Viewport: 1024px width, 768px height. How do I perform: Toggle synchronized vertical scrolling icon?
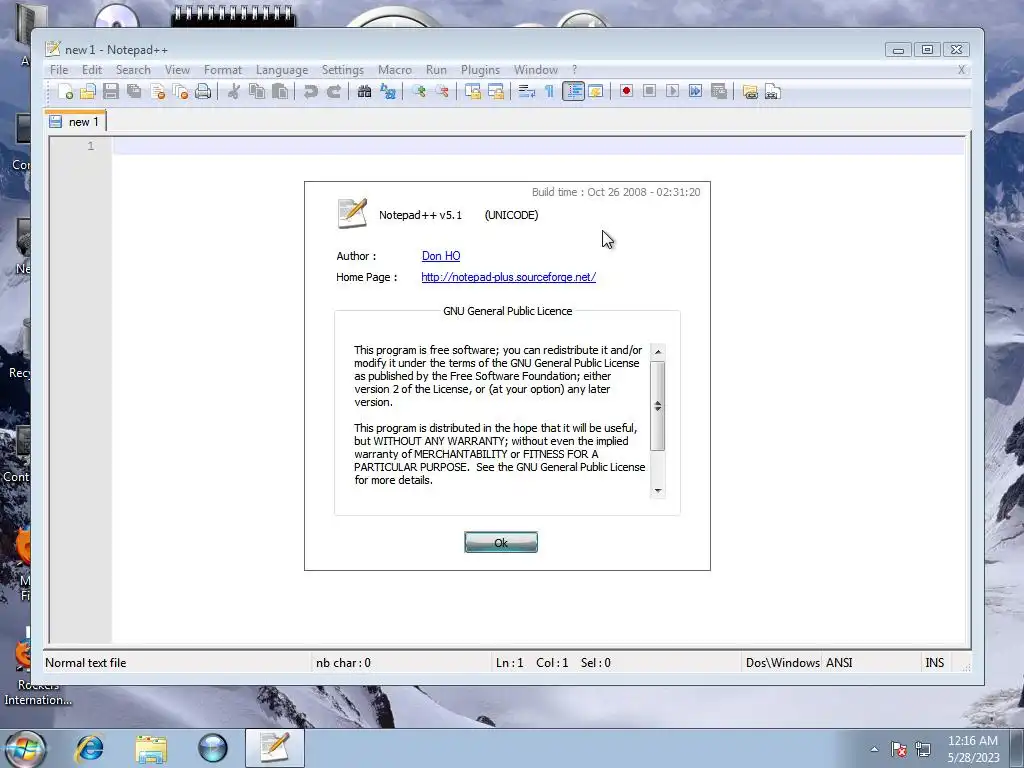(x=473, y=91)
